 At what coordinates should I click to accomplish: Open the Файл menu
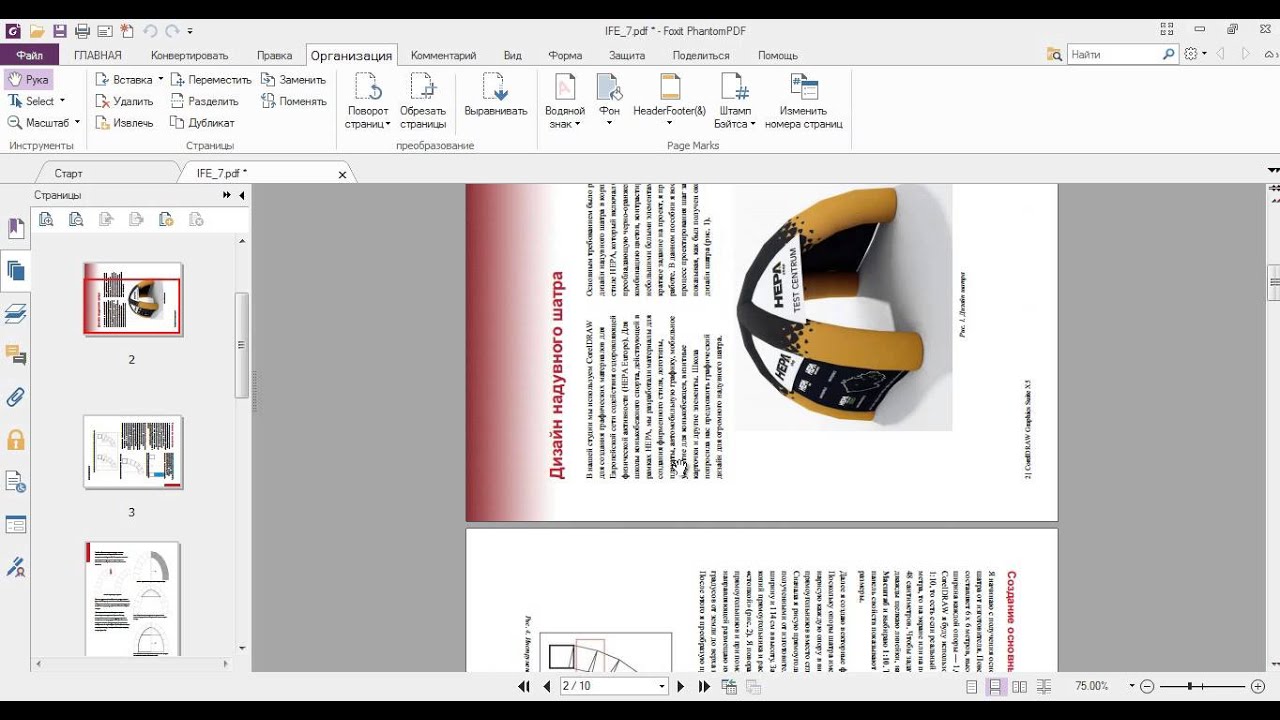[29, 55]
